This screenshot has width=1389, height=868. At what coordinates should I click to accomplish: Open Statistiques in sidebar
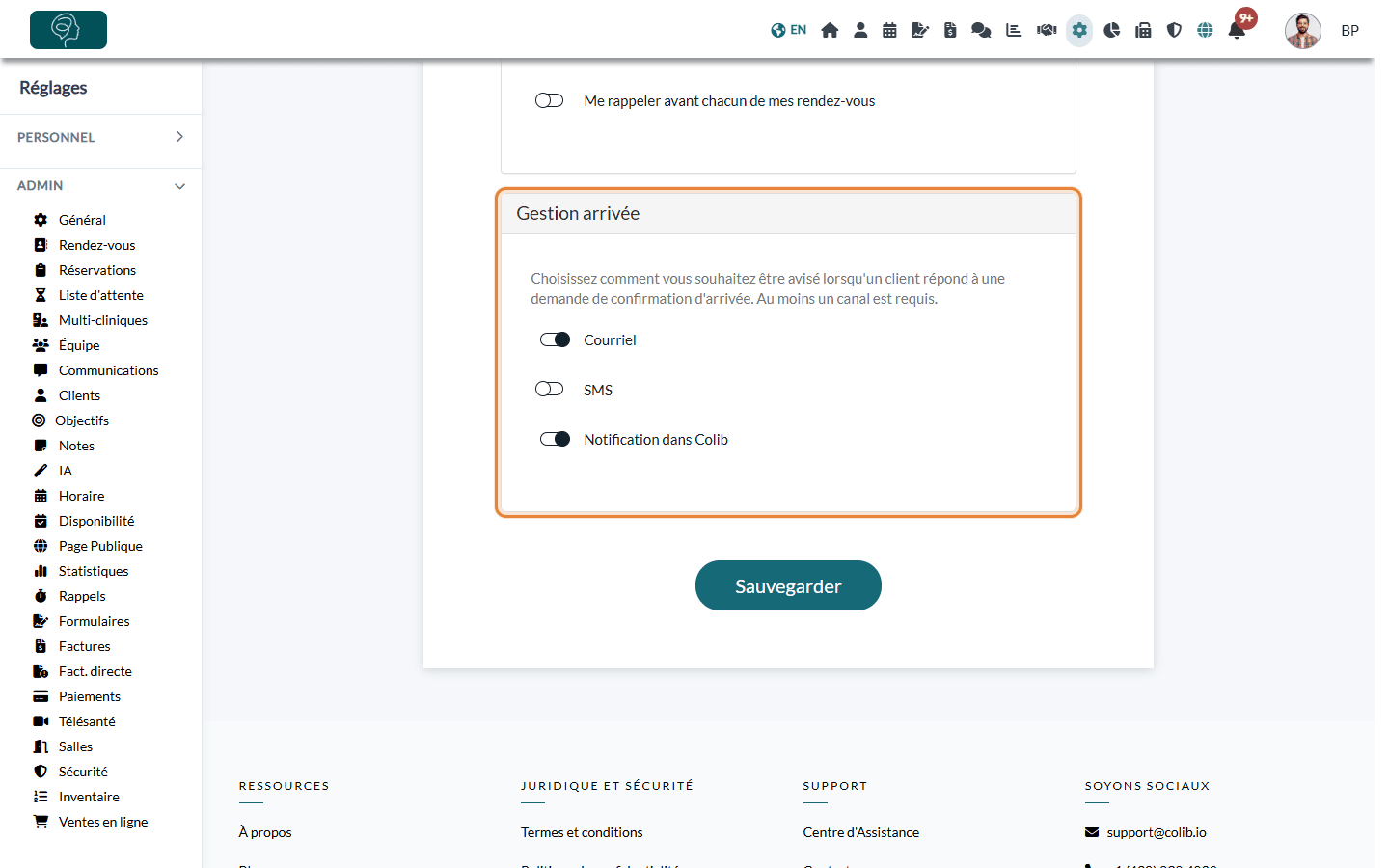(x=93, y=571)
